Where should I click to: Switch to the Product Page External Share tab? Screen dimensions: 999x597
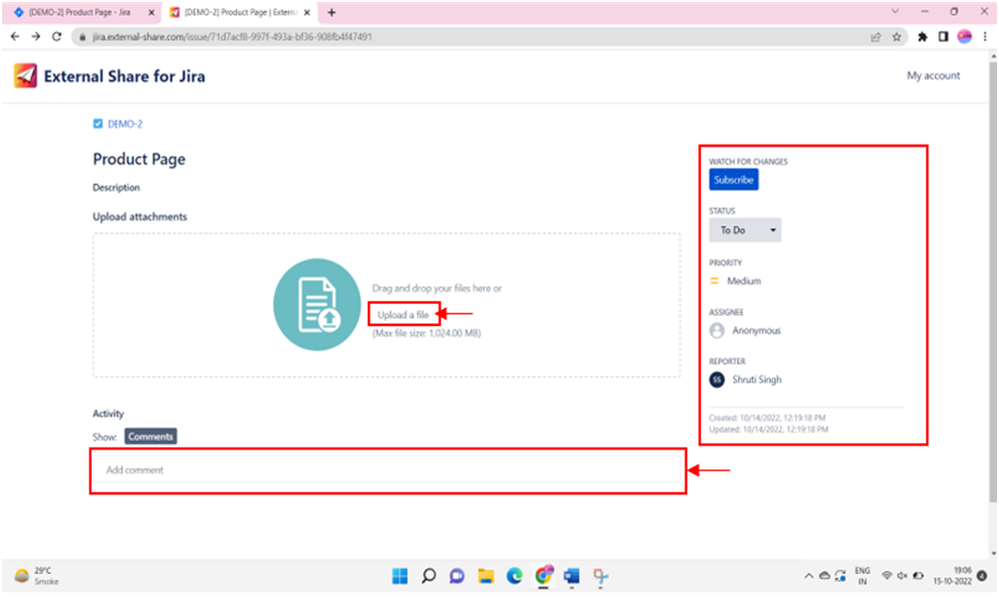(x=240, y=12)
